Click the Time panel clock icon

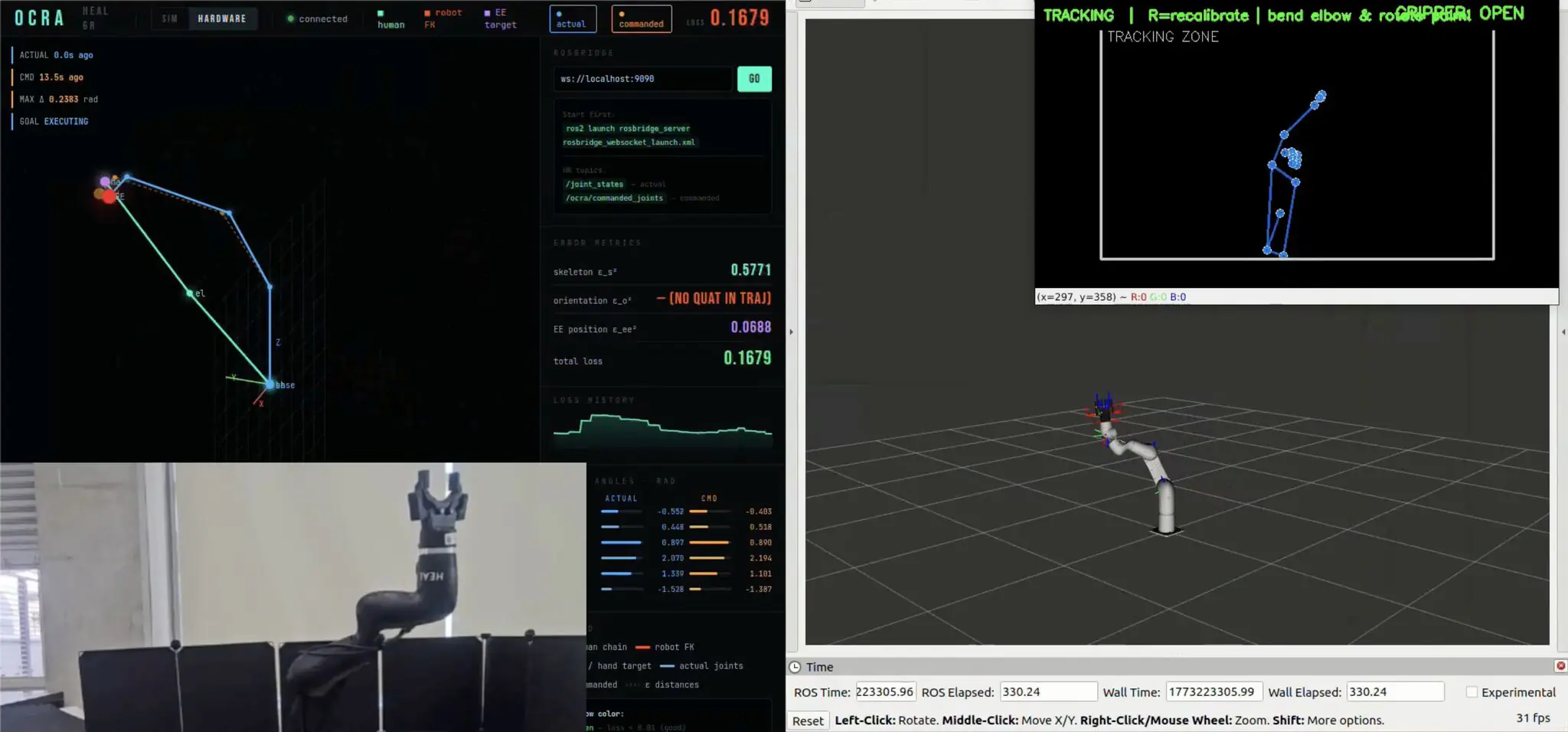click(795, 667)
